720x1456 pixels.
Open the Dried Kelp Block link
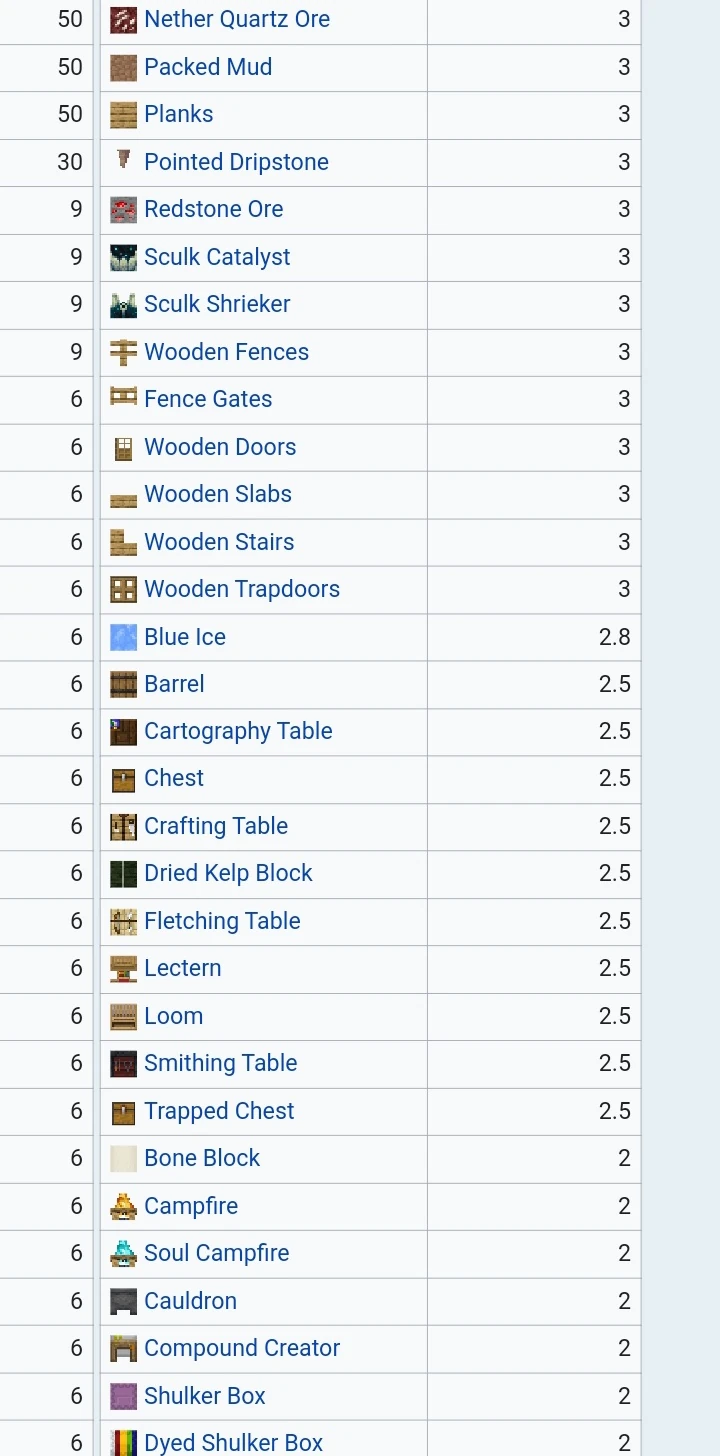[x=228, y=873]
